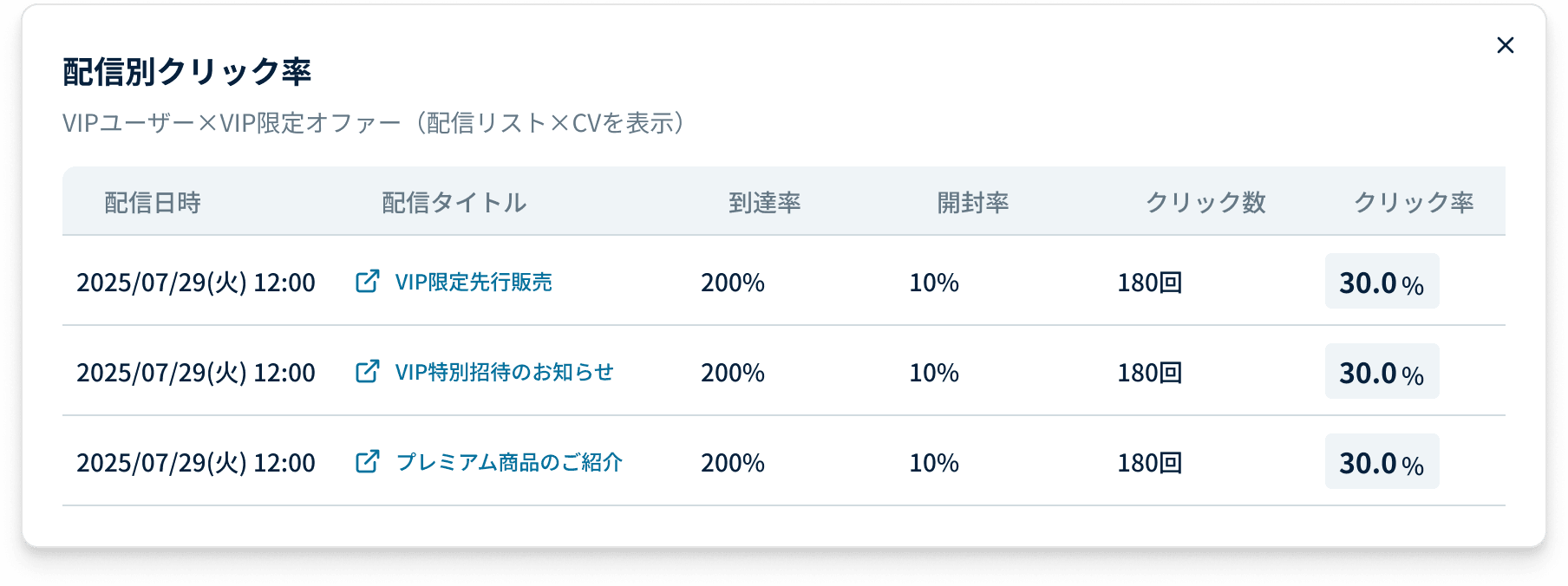Select the 配信日時 column header
The height and width of the screenshot is (586, 1568).
coord(152,202)
